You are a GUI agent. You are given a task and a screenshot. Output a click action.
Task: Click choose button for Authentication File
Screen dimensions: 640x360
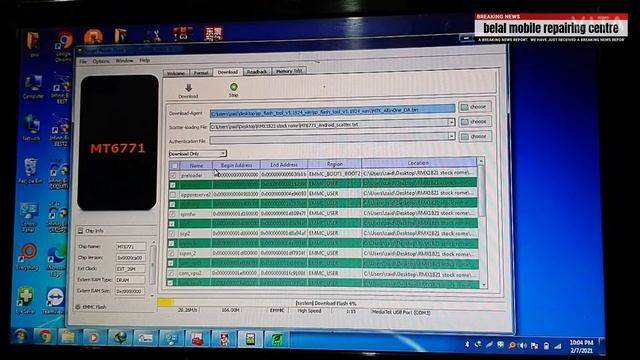coord(474,136)
